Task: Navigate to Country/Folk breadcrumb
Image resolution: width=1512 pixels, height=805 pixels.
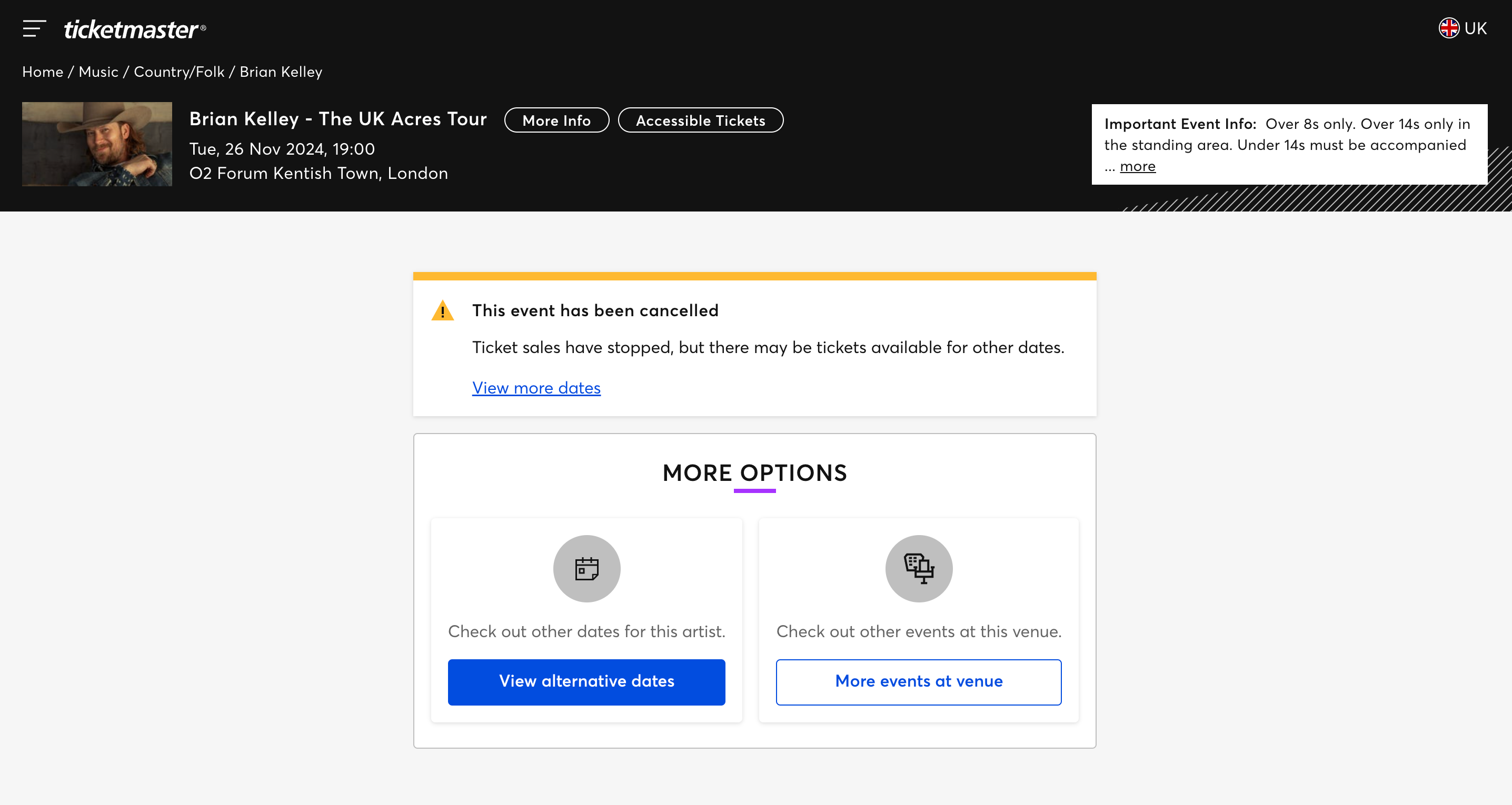Action: (x=179, y=72)
